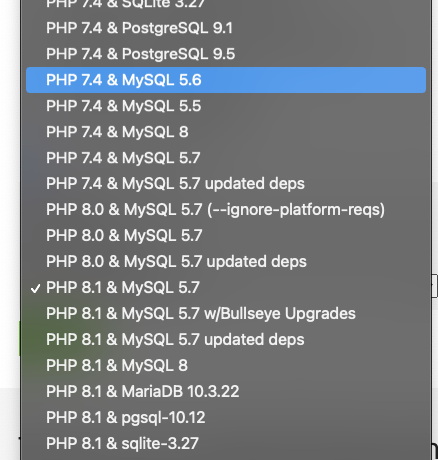Choose plain PHP 8.0 & MySQL 5.7
Viewport: 438px width, 460px height.
[226, 236]
